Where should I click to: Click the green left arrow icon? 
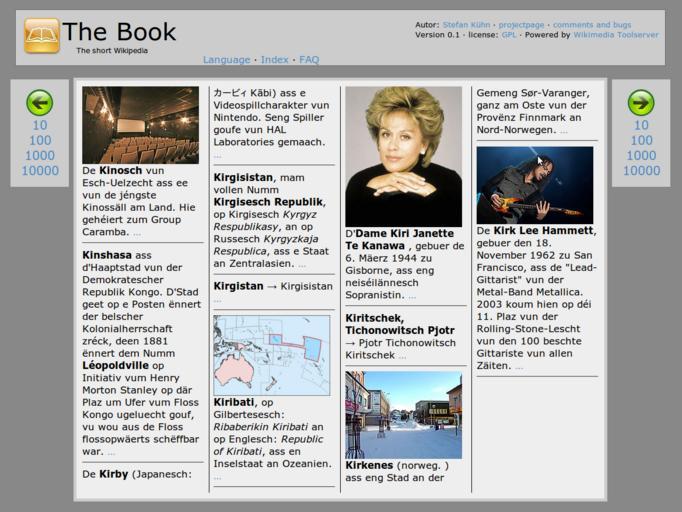pyautogui.click(x=40, y=102)
